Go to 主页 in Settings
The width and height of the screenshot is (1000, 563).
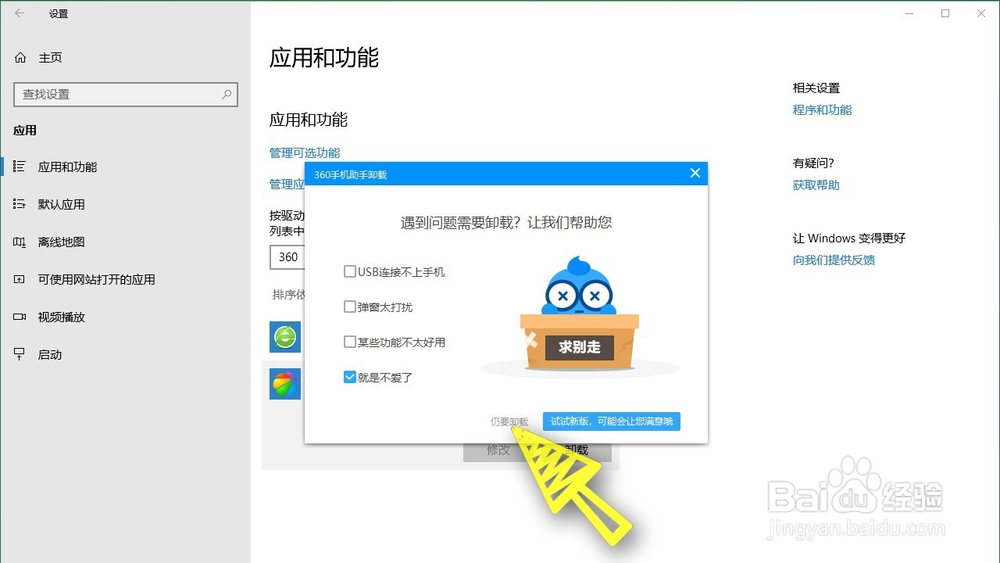(x=50, y=58)
